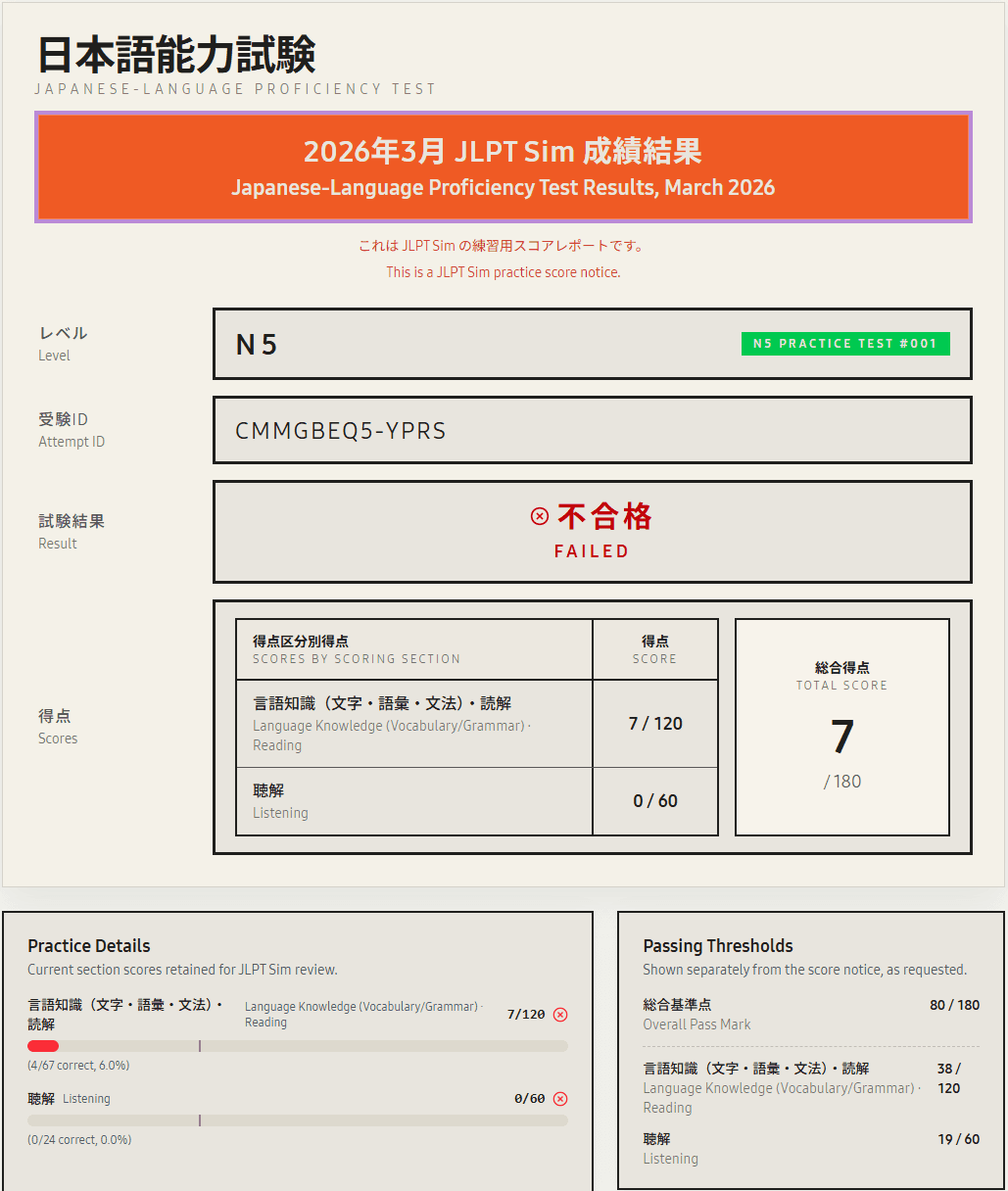Click the 不合格 result stamp
This screenshot has height=1191, width=1008.
(602, 515)
